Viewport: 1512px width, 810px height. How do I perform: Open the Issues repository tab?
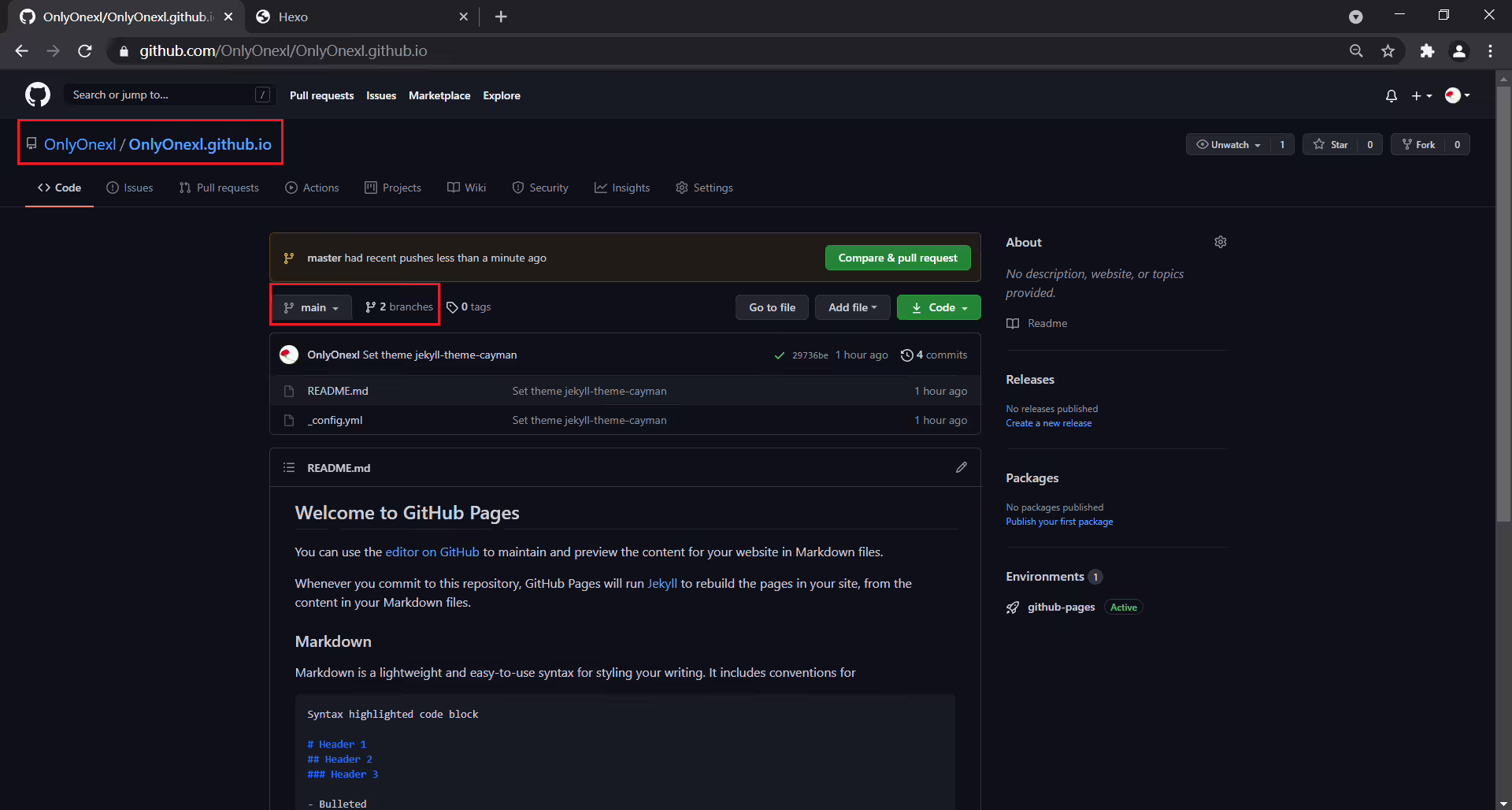coord(130,188)
